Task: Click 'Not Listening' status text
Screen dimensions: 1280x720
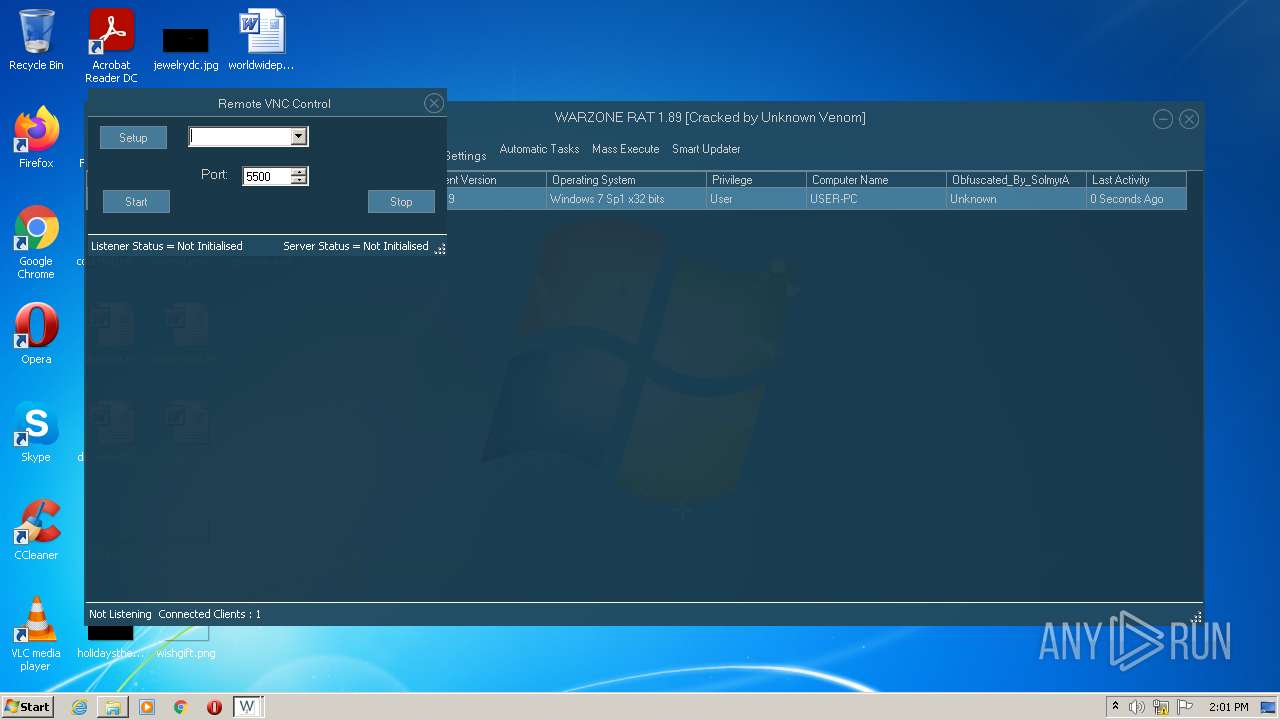Action: pos(120,614)
